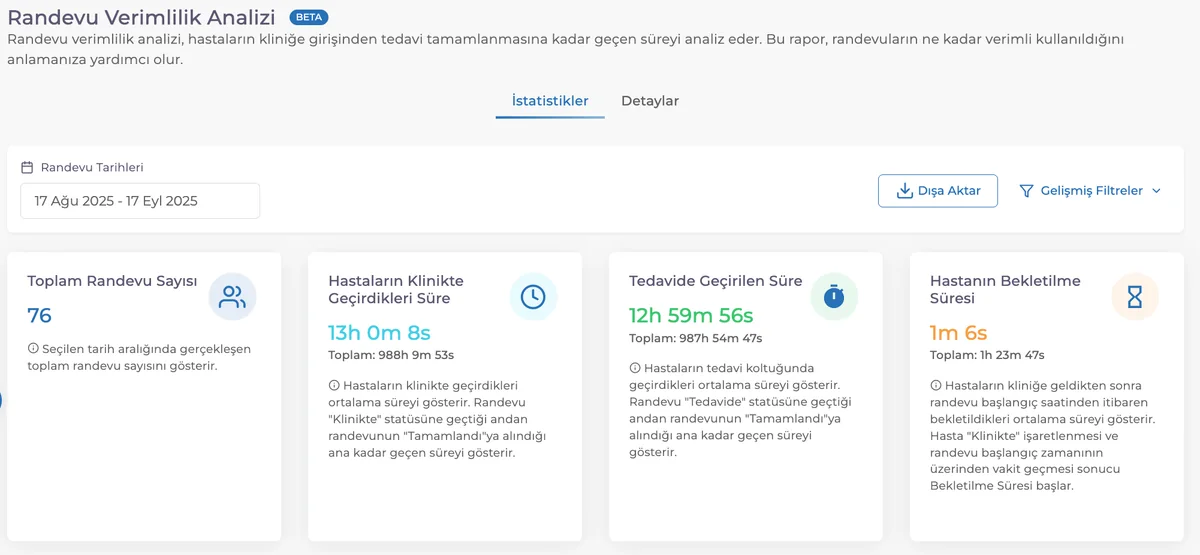Screen dimensions: 1200x555
Task: Click the info icon in Klinikte Geçirdikleri Süre description
Action: pos(334,386)
